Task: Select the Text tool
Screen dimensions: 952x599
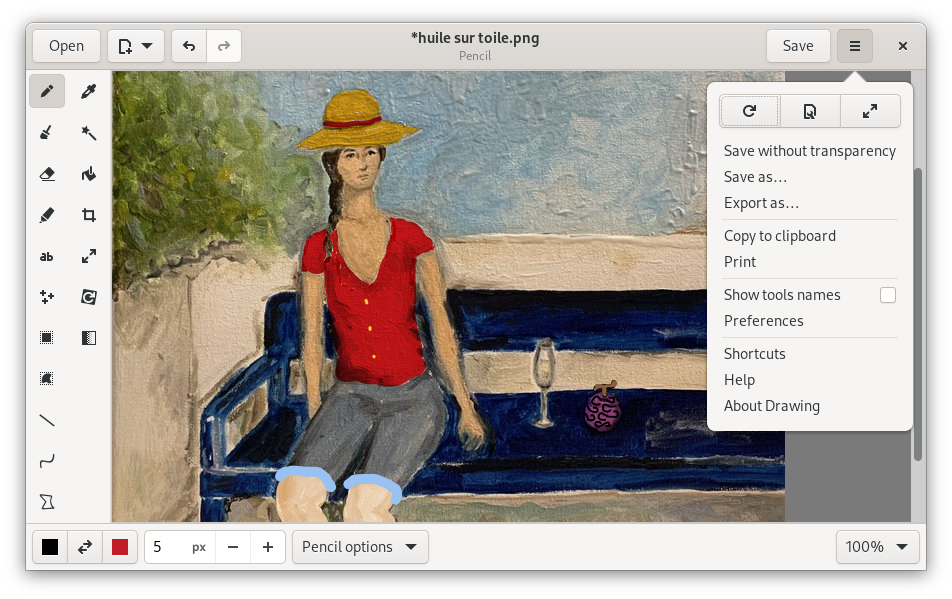Action: click(x=47, y=256)
